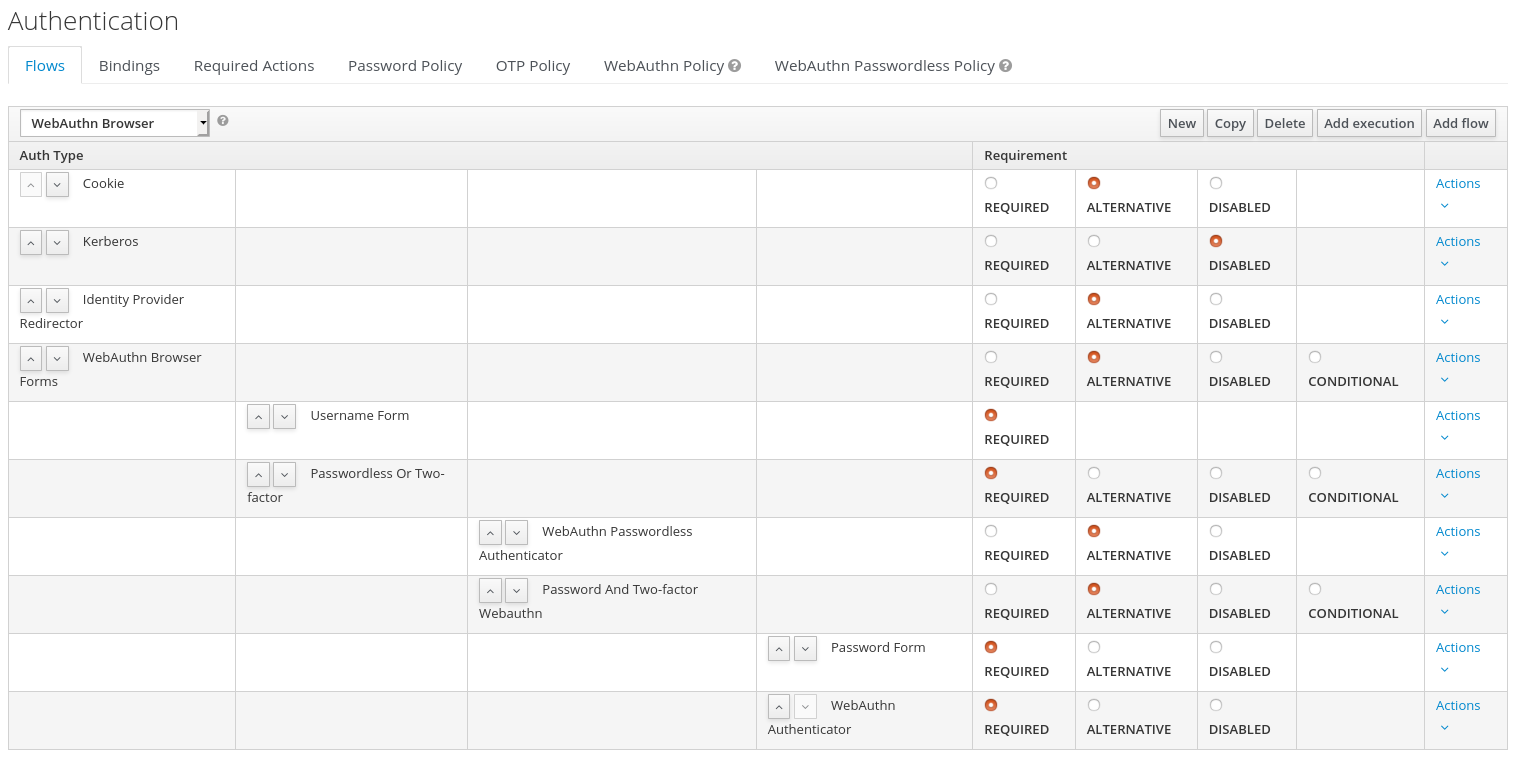Move Username Form down
The height and width of the screenshot is (765, 1521).
pos(285,416)
